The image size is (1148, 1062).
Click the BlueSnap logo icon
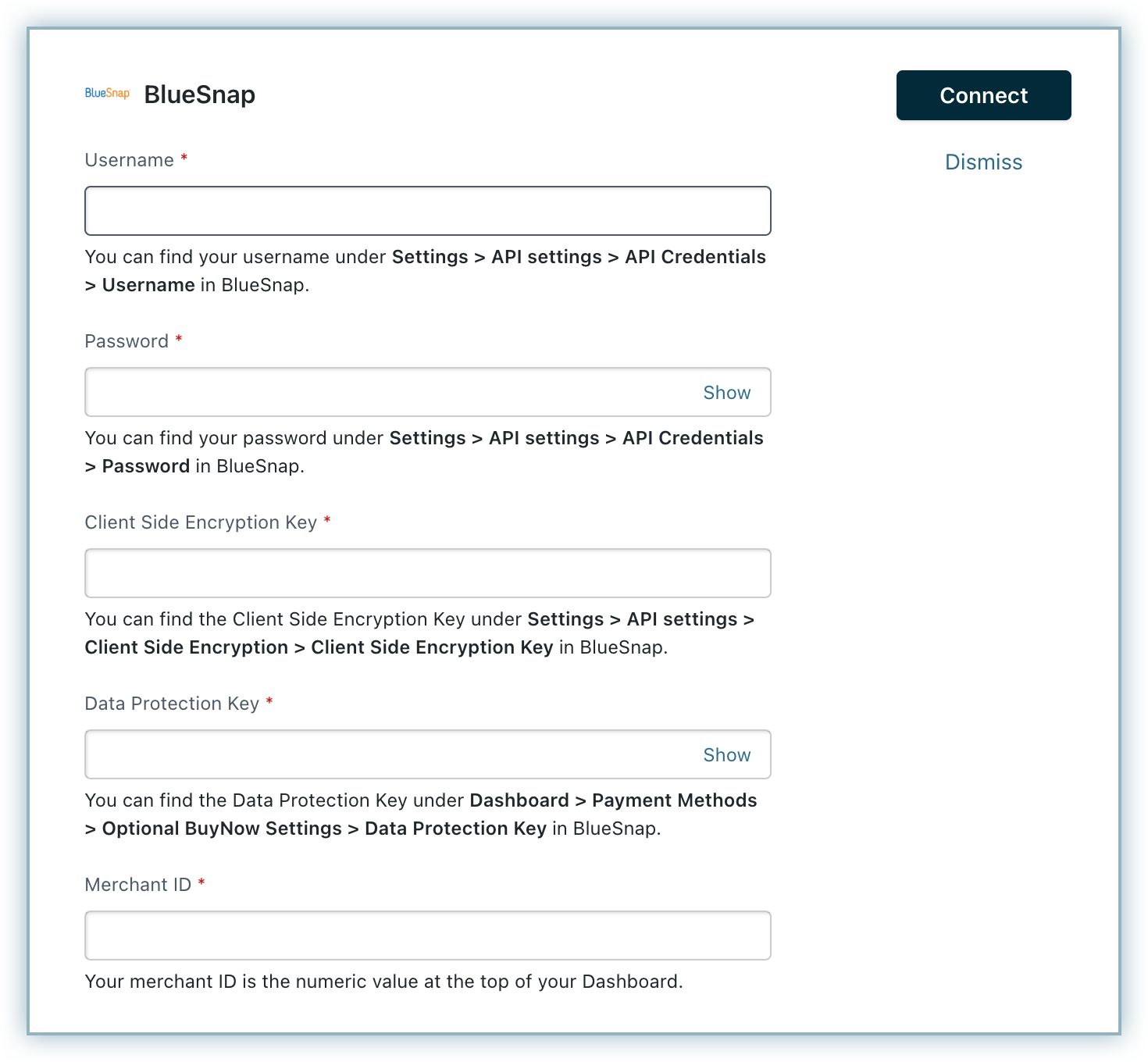pos(107,94)
